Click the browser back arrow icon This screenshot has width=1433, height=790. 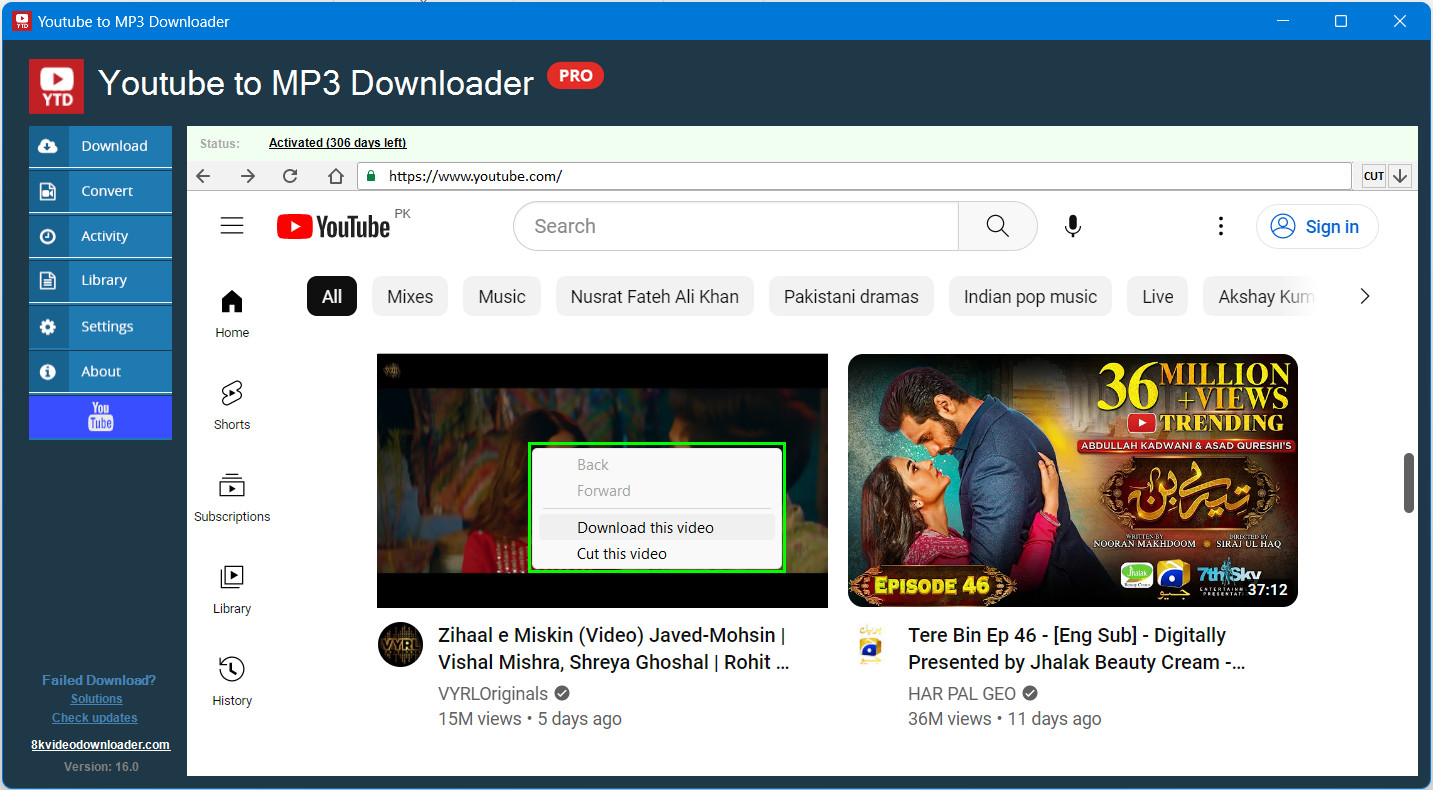click(203, 176)
